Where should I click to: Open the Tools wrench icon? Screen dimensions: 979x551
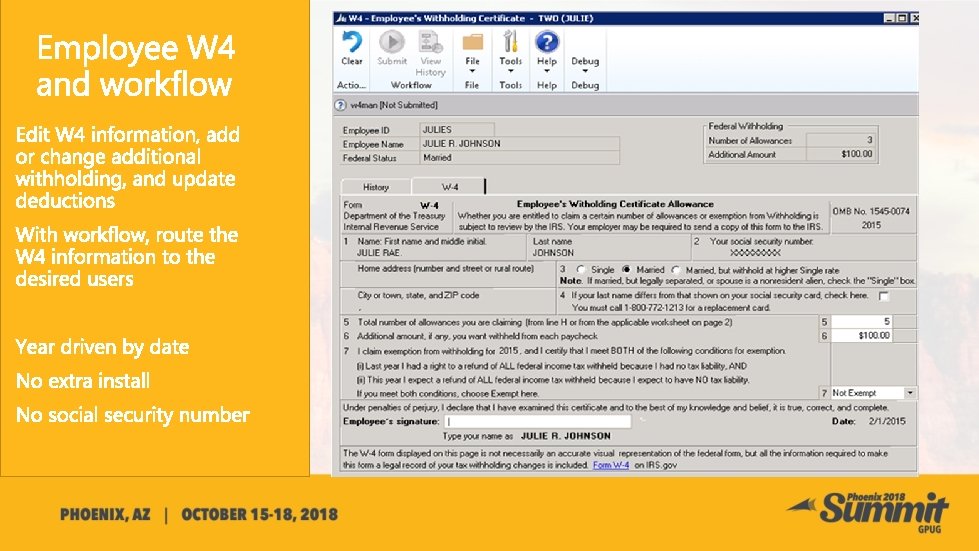pyautogui.click(x=510, y=42)
